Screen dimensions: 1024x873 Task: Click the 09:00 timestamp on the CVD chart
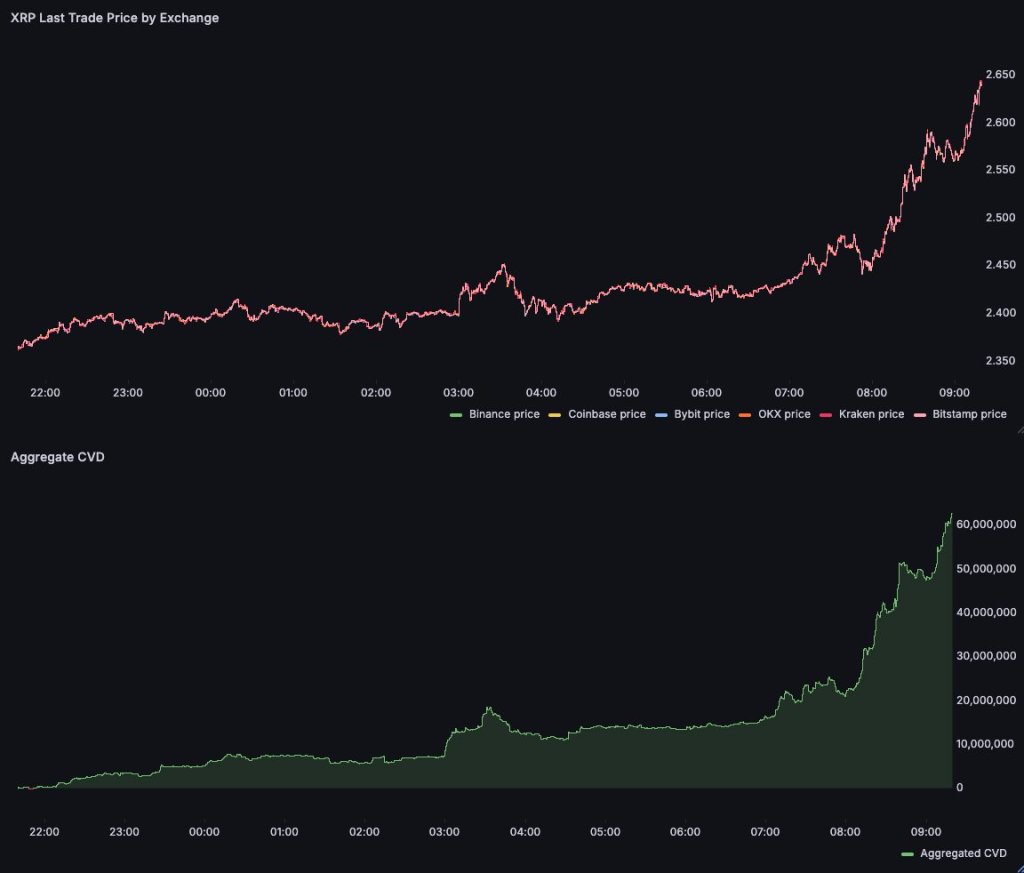(928, 831)
